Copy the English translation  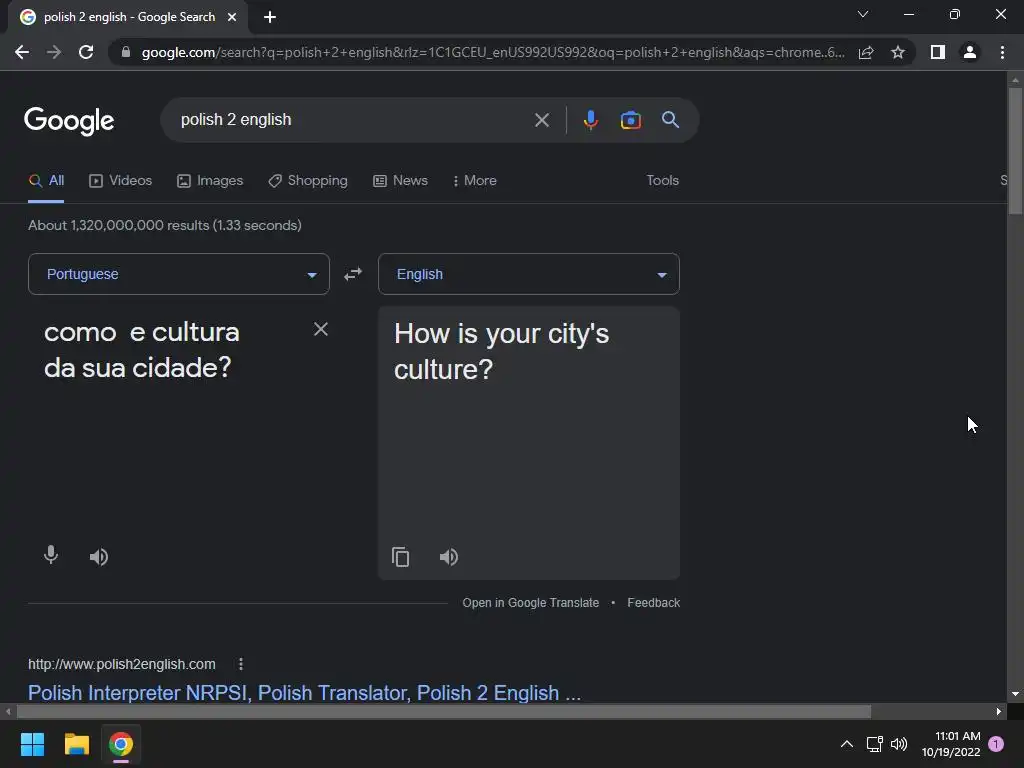click(400, 557)
